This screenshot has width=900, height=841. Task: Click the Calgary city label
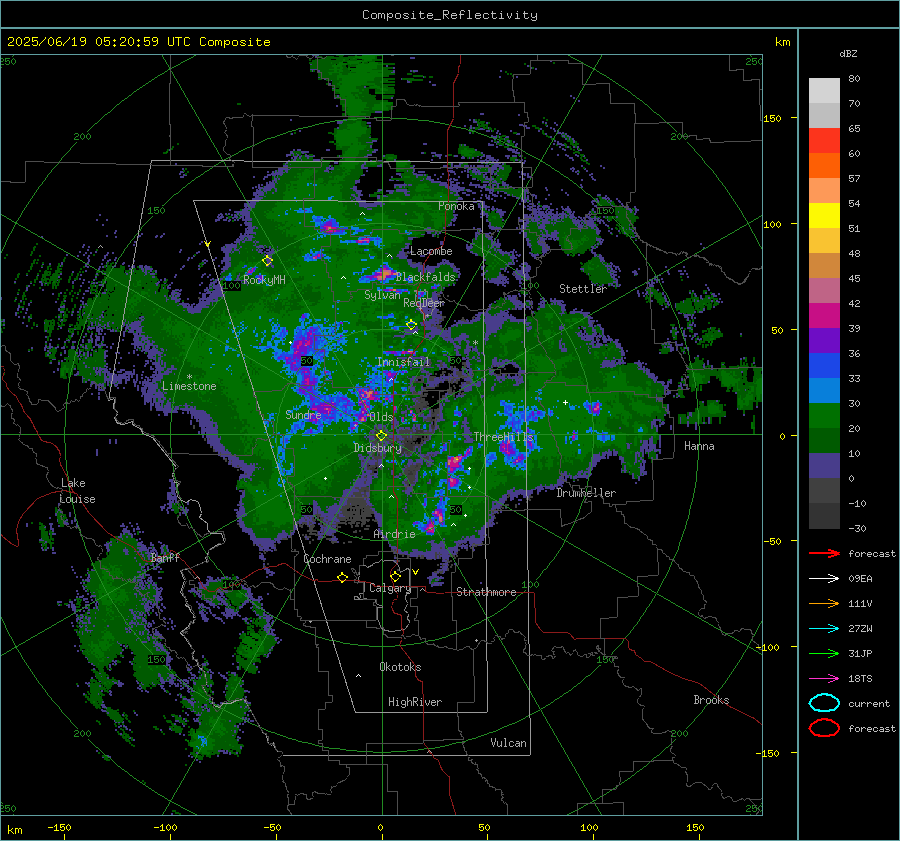point(390,588)
